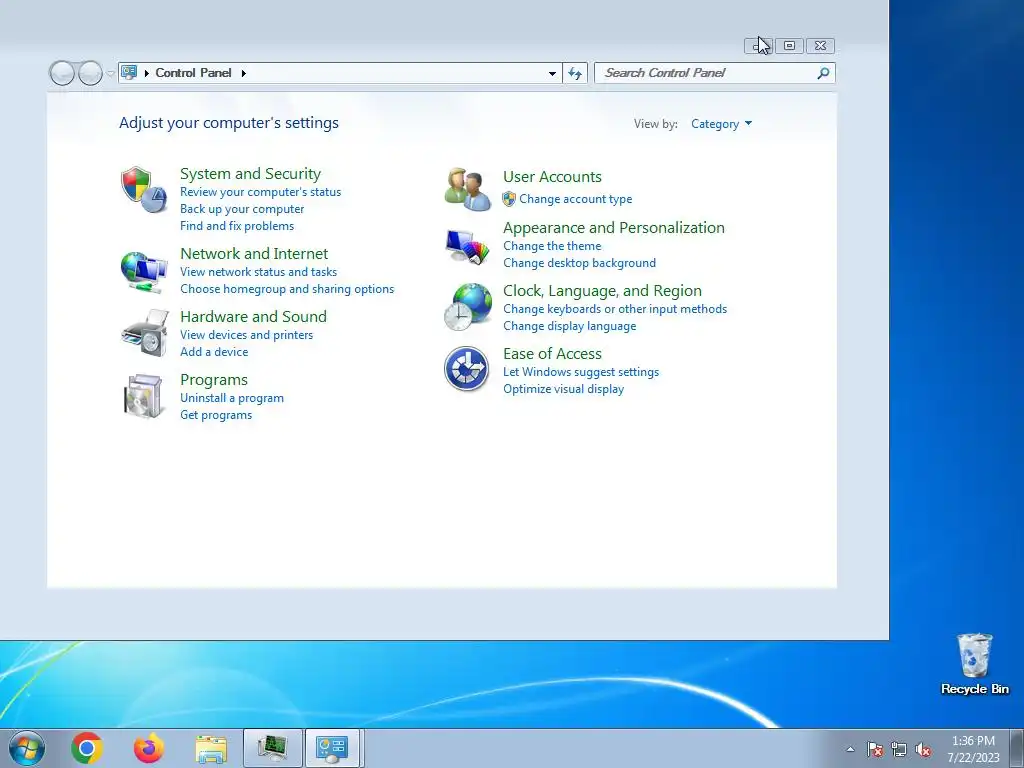Click Get programs link
The height and width of the screenshot is (768, 1024).
coord(216,415)
